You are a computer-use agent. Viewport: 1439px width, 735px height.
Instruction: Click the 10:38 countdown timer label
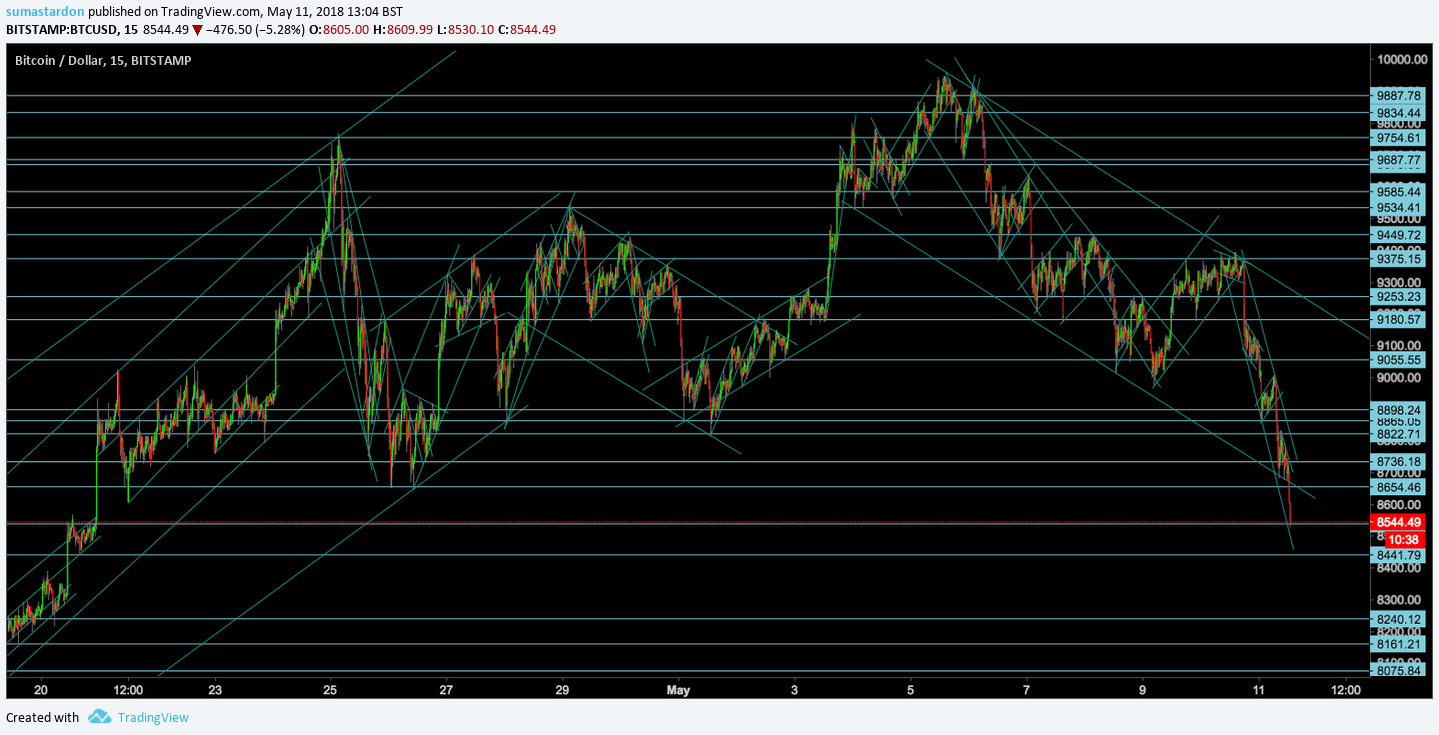point(1403,539)
